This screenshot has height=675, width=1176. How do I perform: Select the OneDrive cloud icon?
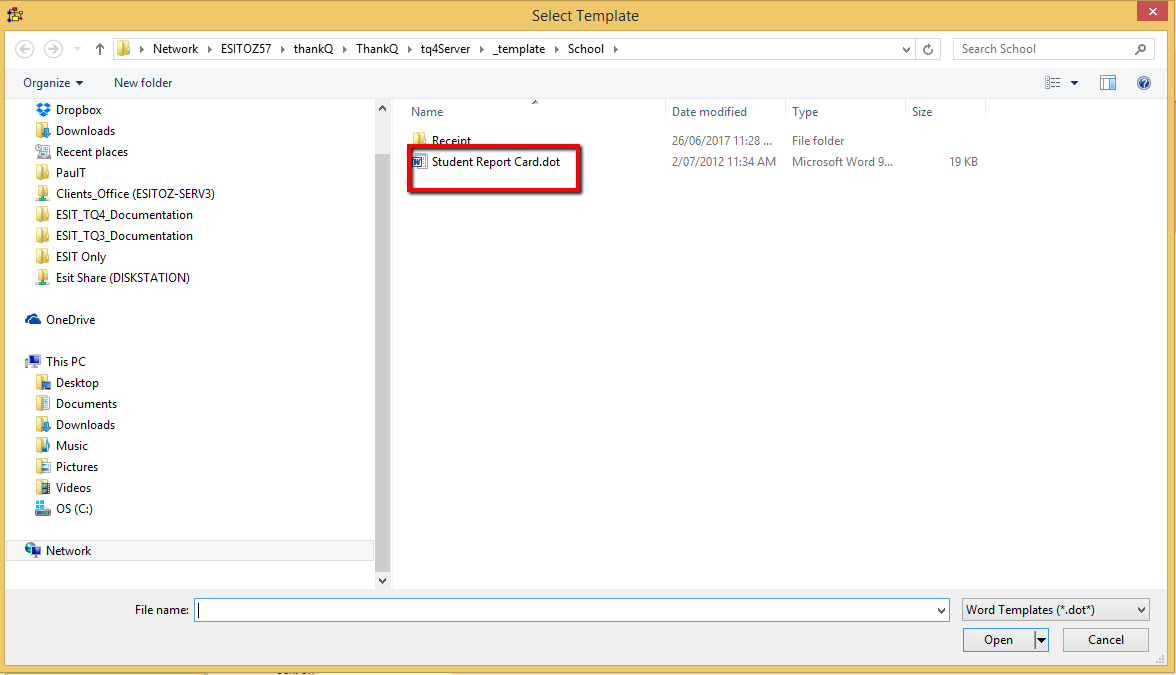(x=33, y=320)
